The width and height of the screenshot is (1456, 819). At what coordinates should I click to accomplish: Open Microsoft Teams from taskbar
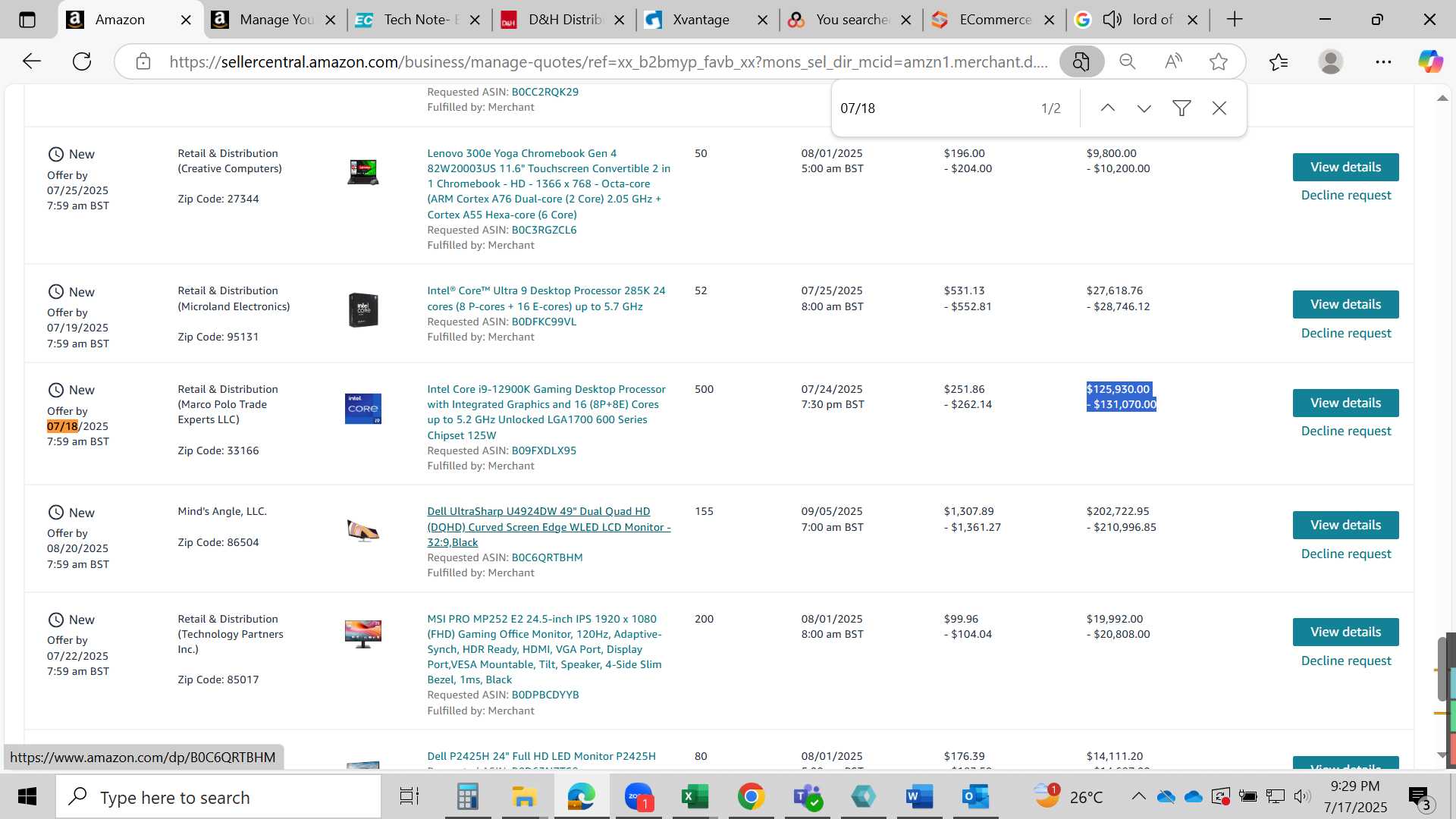point(807,797)
